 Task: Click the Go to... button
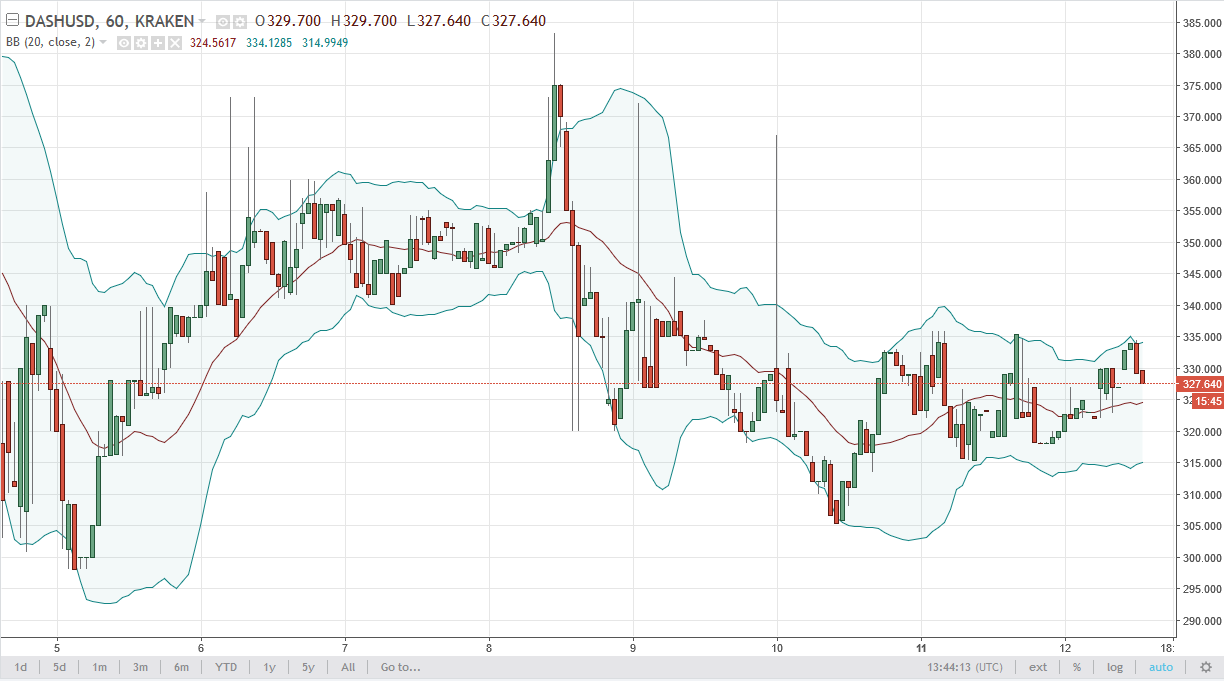(400, 667)
